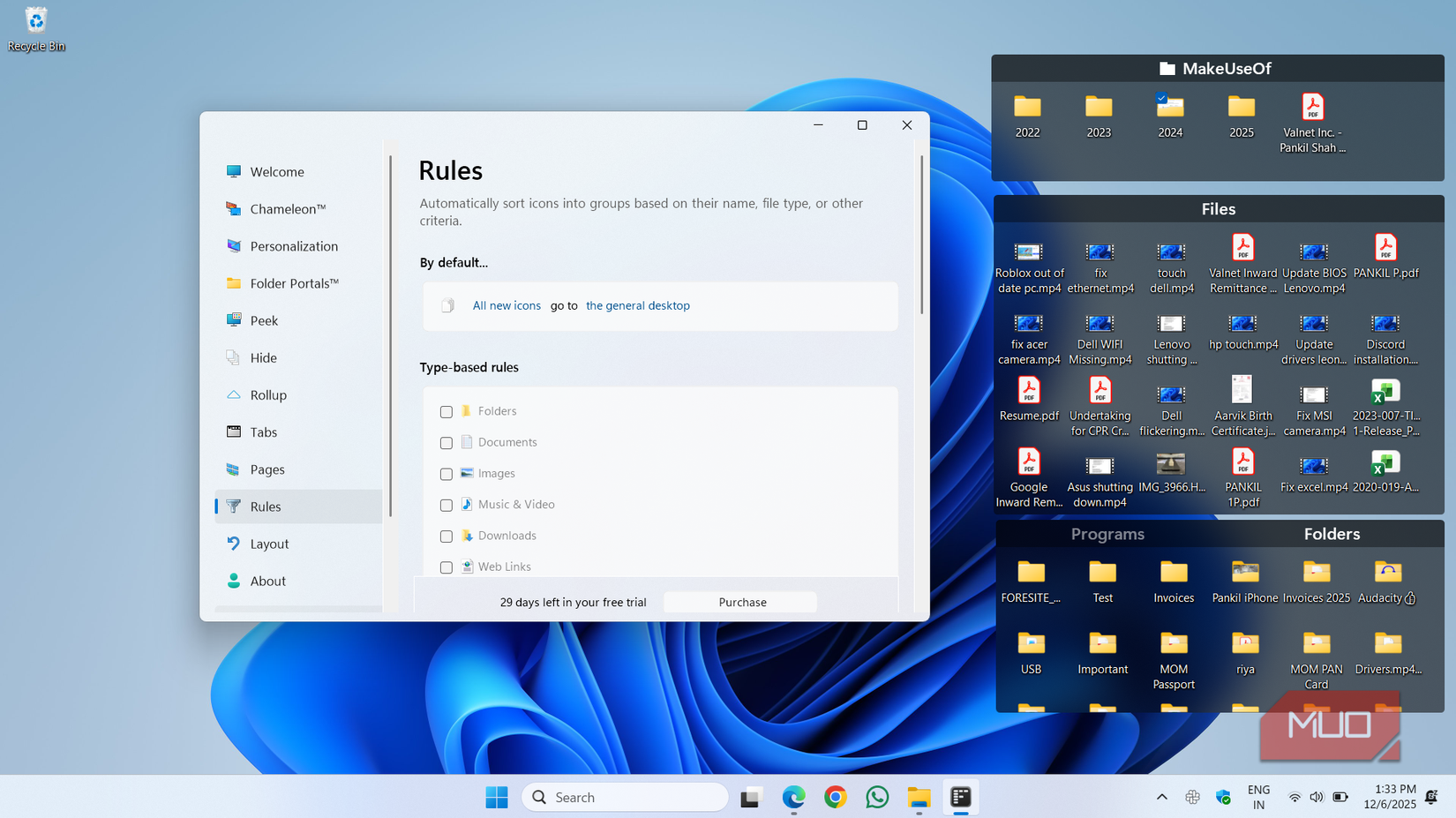Select the Rollup option
Screen dimensions: 1456x818
tap(267, 394)
